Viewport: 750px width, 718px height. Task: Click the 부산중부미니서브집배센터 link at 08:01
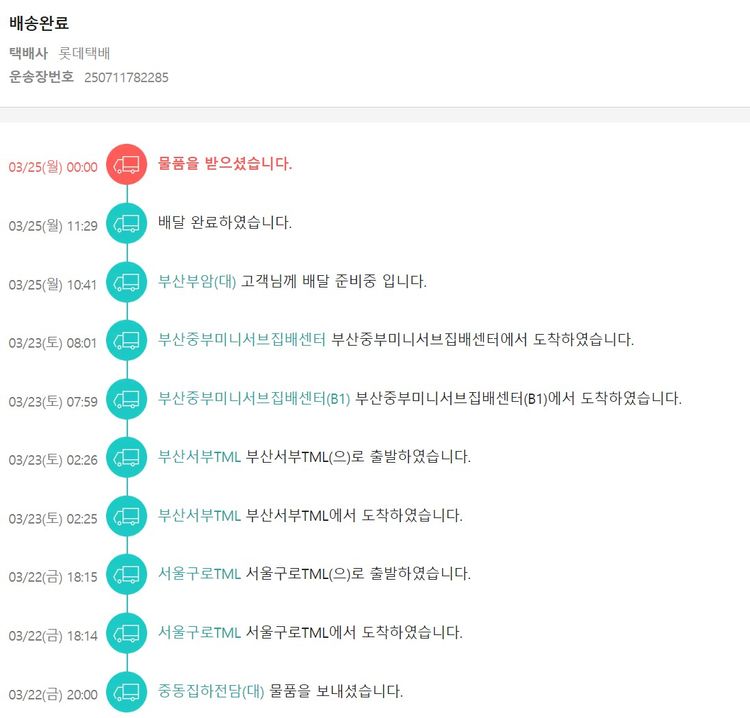coord(242,340)
